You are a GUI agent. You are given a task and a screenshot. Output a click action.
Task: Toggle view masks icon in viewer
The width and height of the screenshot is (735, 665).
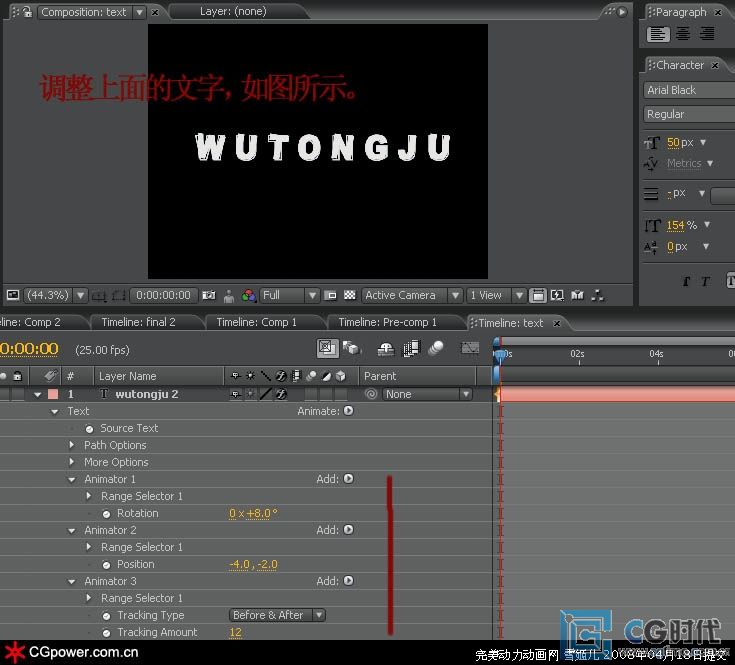click(119, 296)
